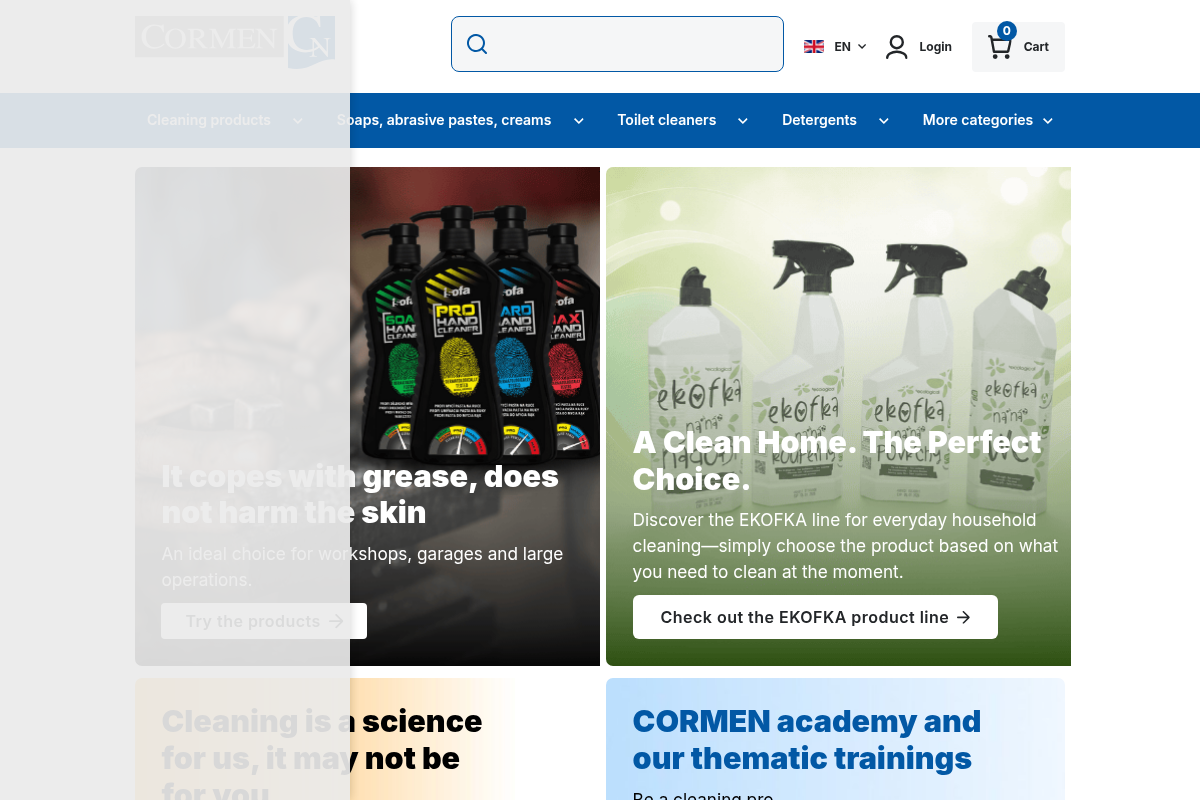Open the Cleaning products menu
Viewport: 1200px width, 800px height.
tap(209, 120)
